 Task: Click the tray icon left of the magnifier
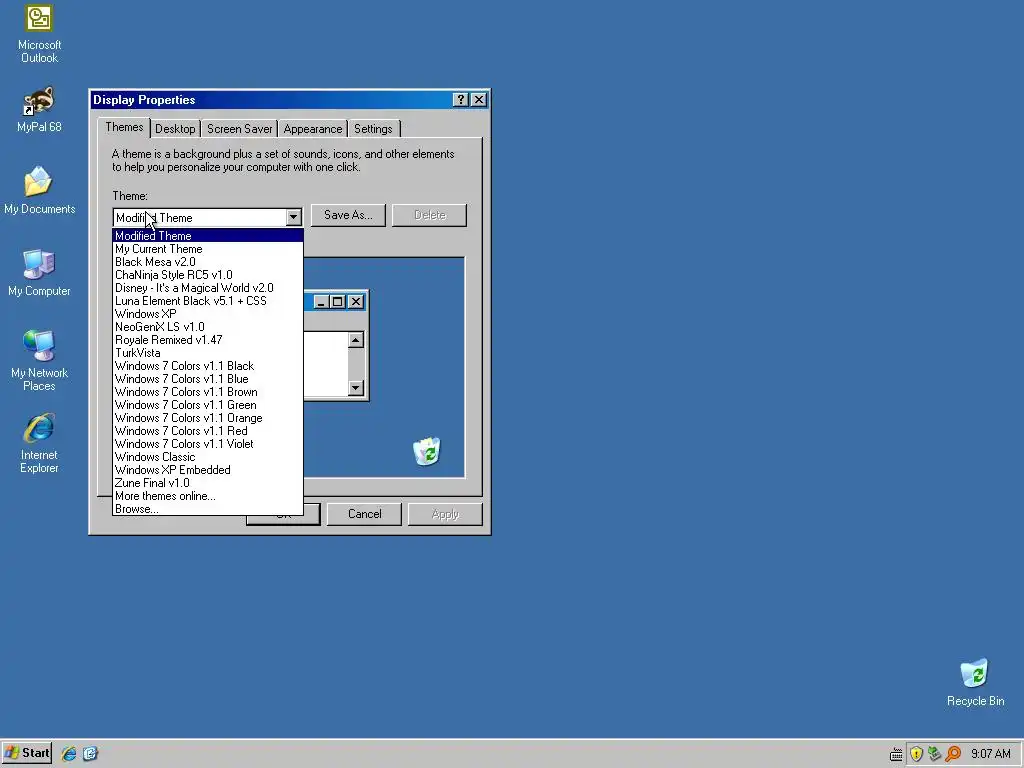coord(935,754)
